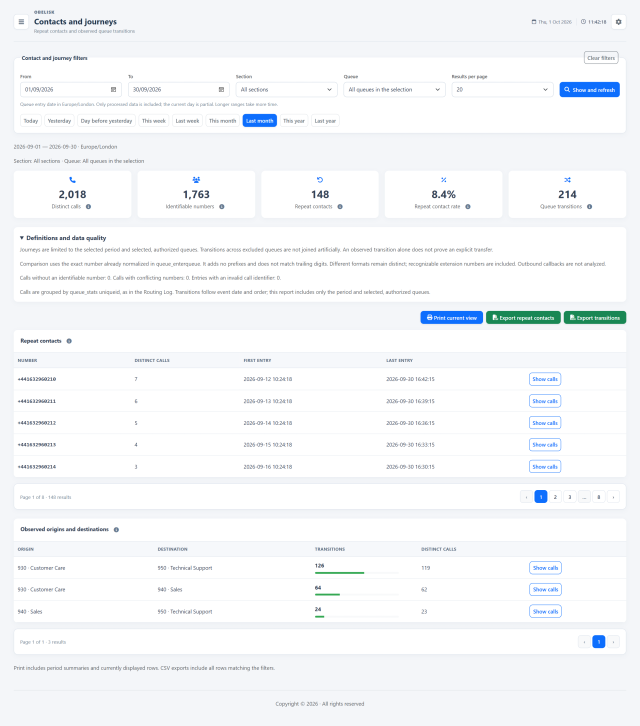This screenshot has width=640, height=726.
Task: Select the Yesterday preset
Action: [x=59, y=121]
